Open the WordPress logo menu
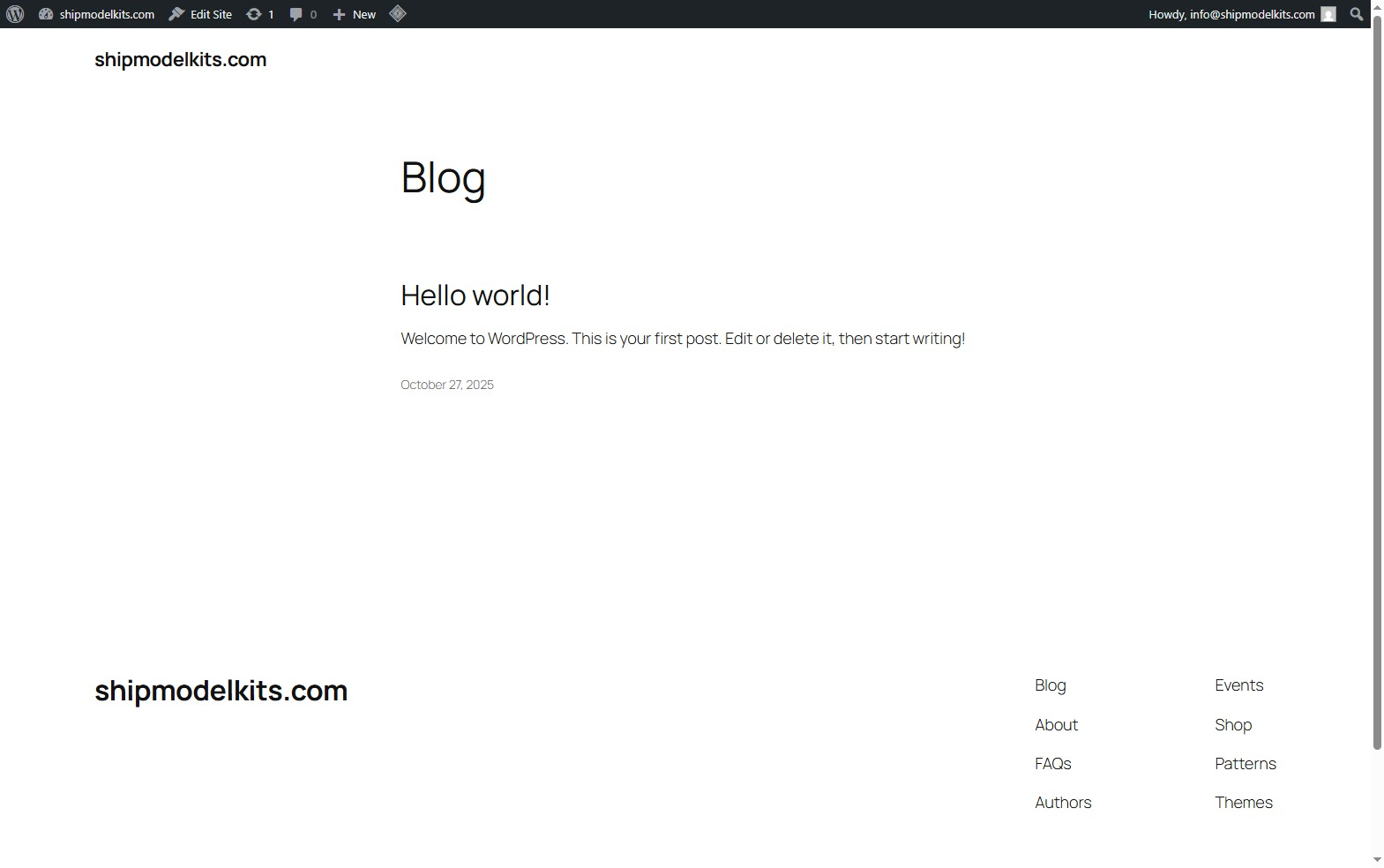This screenshot has height=868, width=1384. pyautogui.click(x=15, y=14)
